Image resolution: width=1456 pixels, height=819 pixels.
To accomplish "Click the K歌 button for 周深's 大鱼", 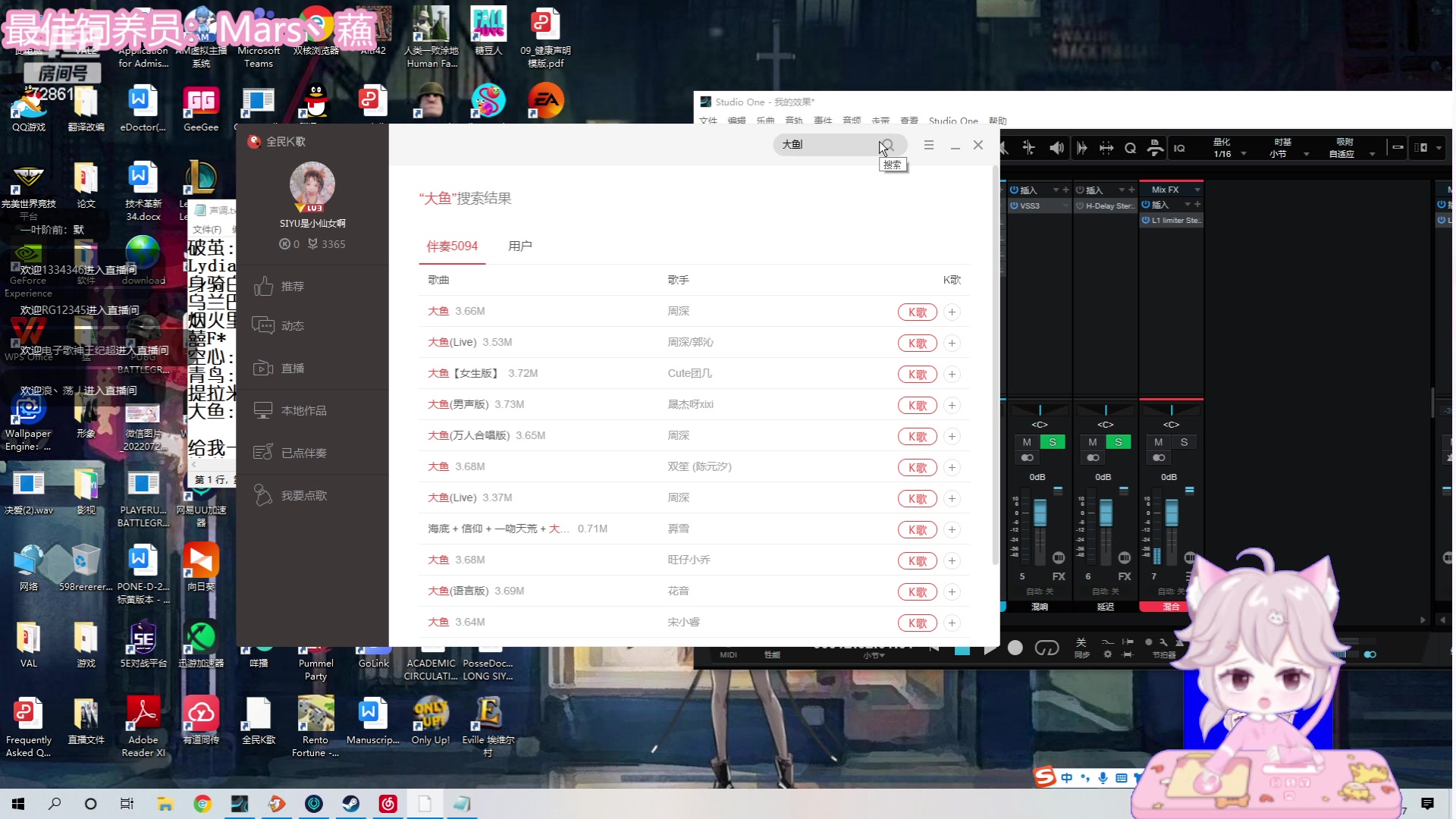I will click(x=918, y=312).
